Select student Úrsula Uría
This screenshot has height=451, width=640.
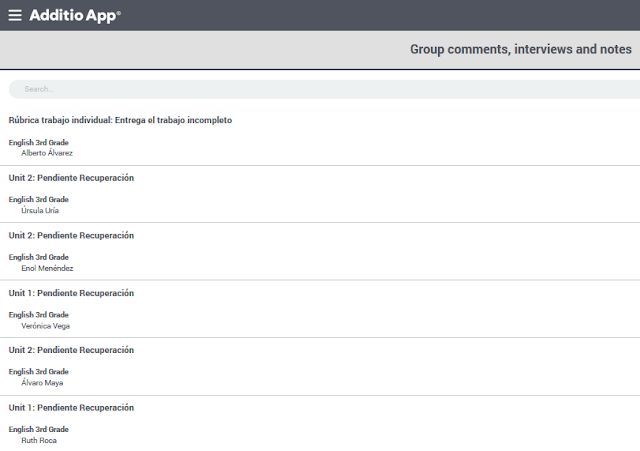pos(41,210)
